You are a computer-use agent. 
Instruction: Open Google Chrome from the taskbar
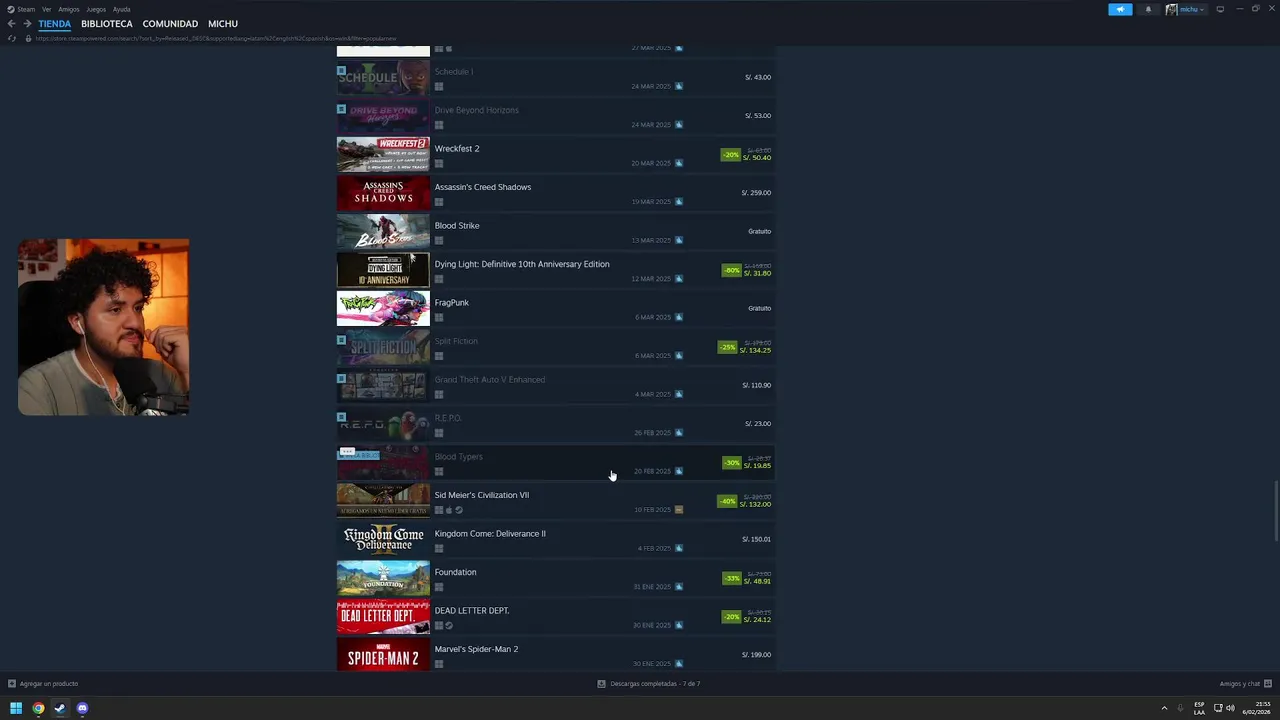click(38, 708)
